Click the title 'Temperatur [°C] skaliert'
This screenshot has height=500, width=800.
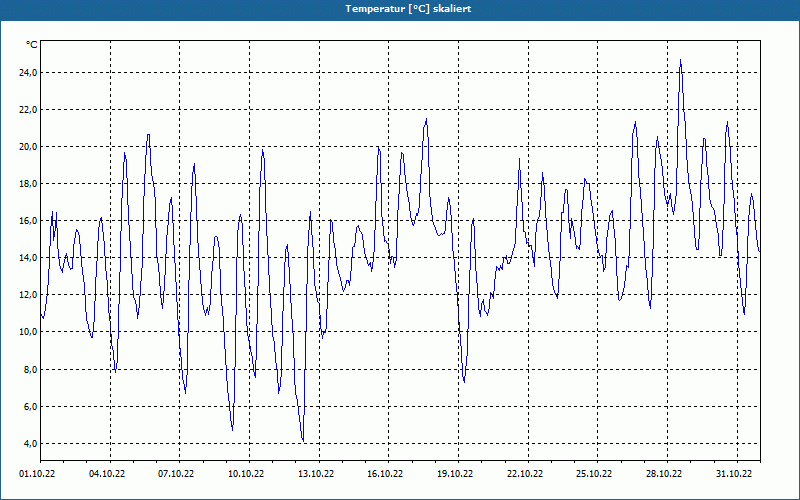[408, 9]
